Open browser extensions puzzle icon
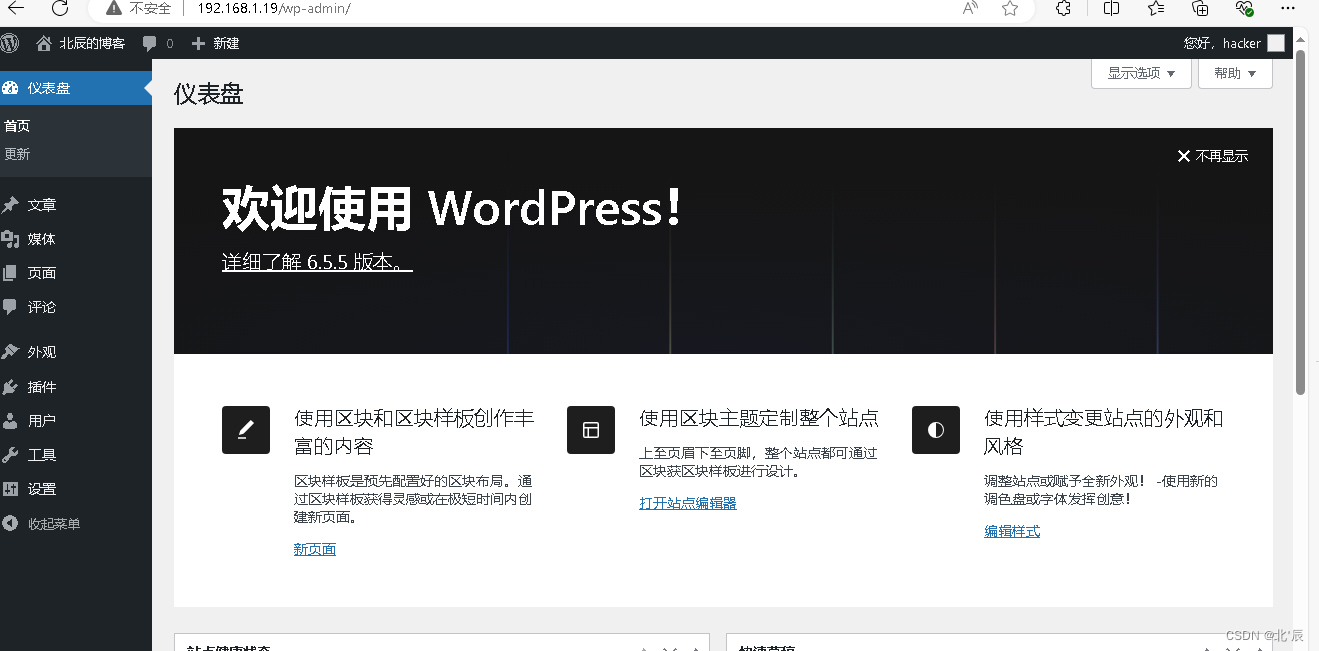 pos(1064,8)
